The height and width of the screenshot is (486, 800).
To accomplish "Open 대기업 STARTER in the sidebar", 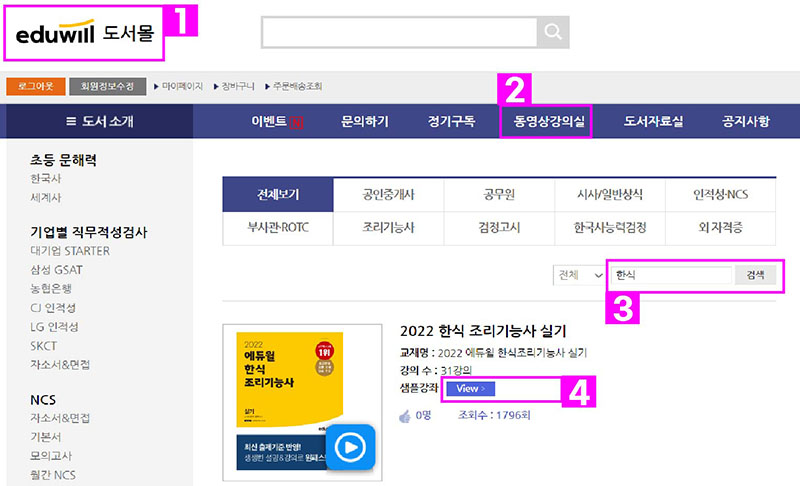I will [x=70, y=251].
